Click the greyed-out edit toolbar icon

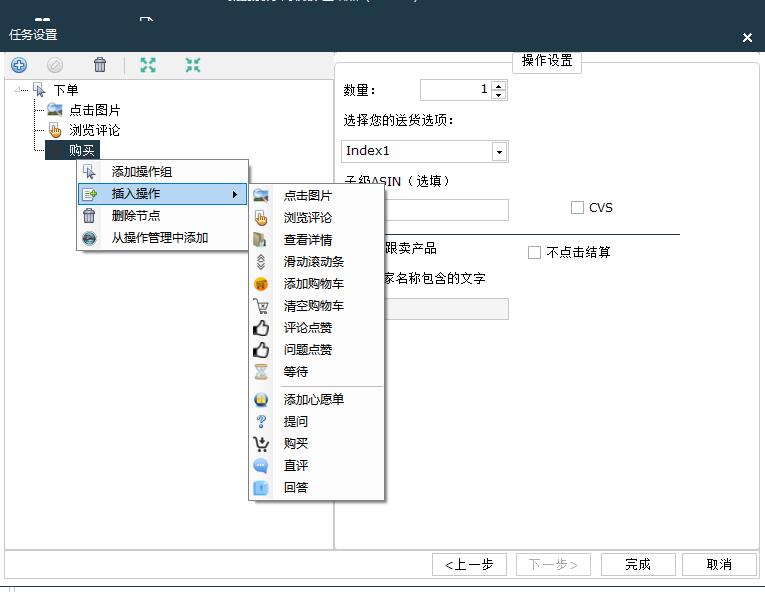(x=55, y=65)
